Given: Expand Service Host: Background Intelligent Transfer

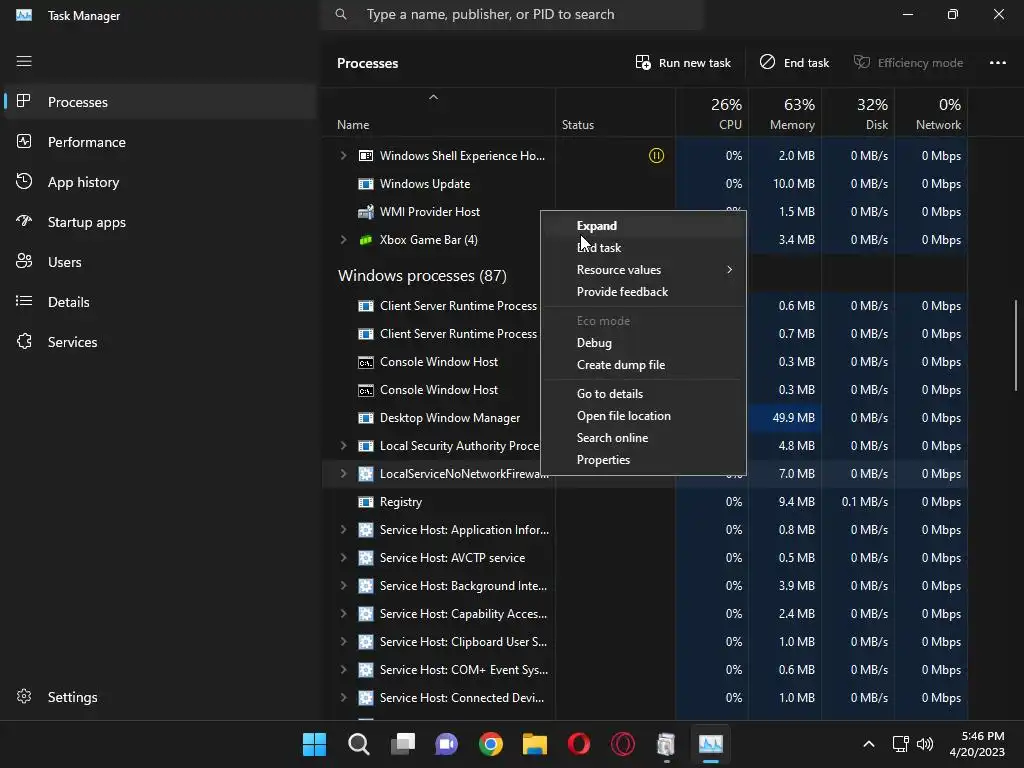Looking at the screenshot, I should [x=344, y=586].
